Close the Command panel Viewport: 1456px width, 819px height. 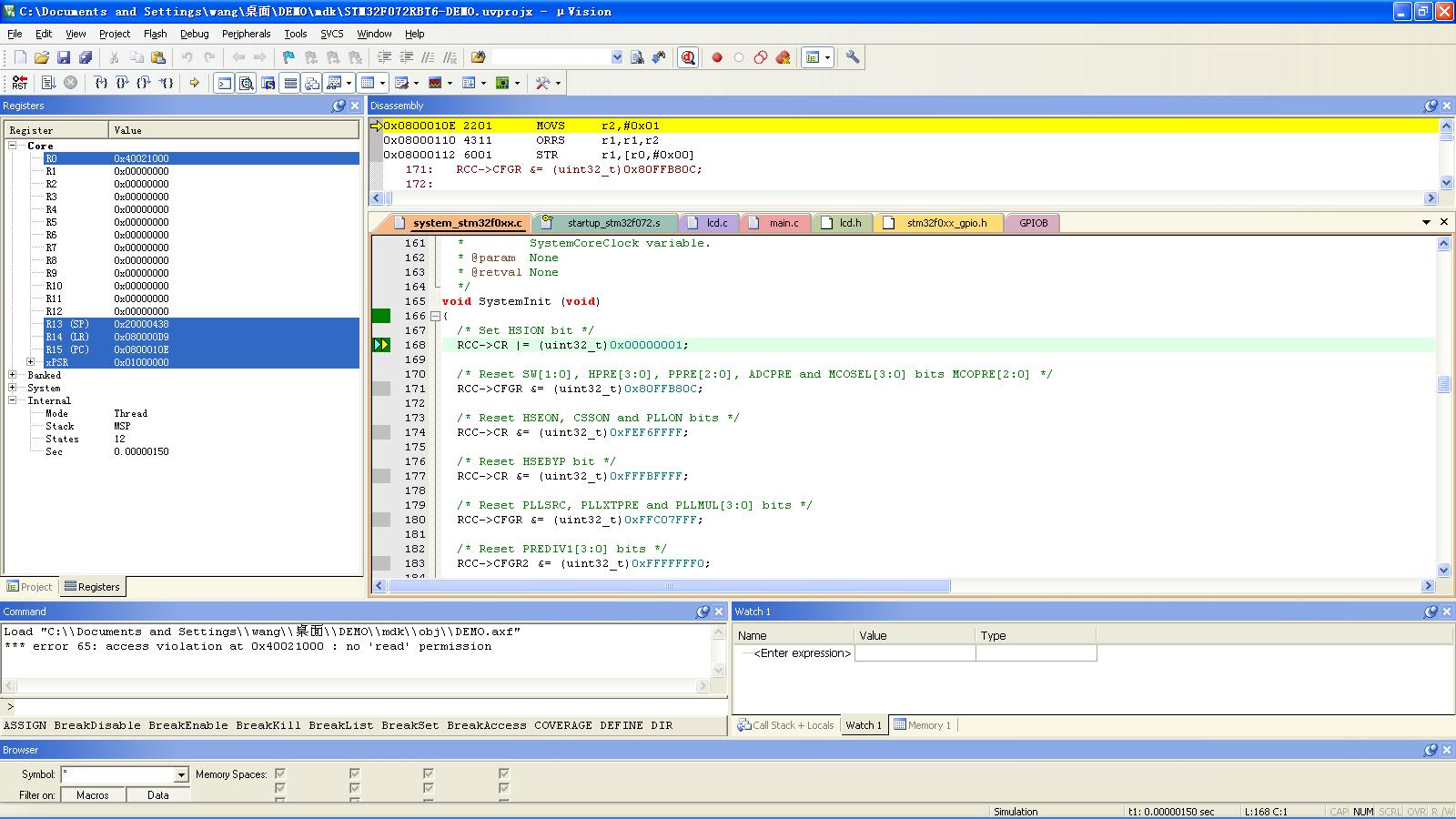pyautogui.click(x=718, y=612)
